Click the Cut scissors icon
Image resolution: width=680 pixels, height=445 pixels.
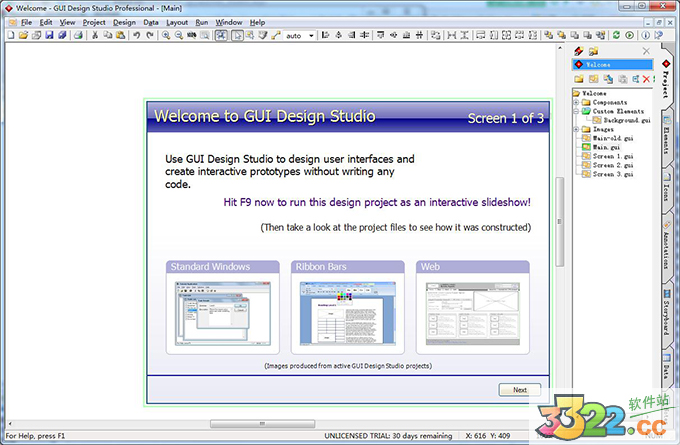pos(95,35)
